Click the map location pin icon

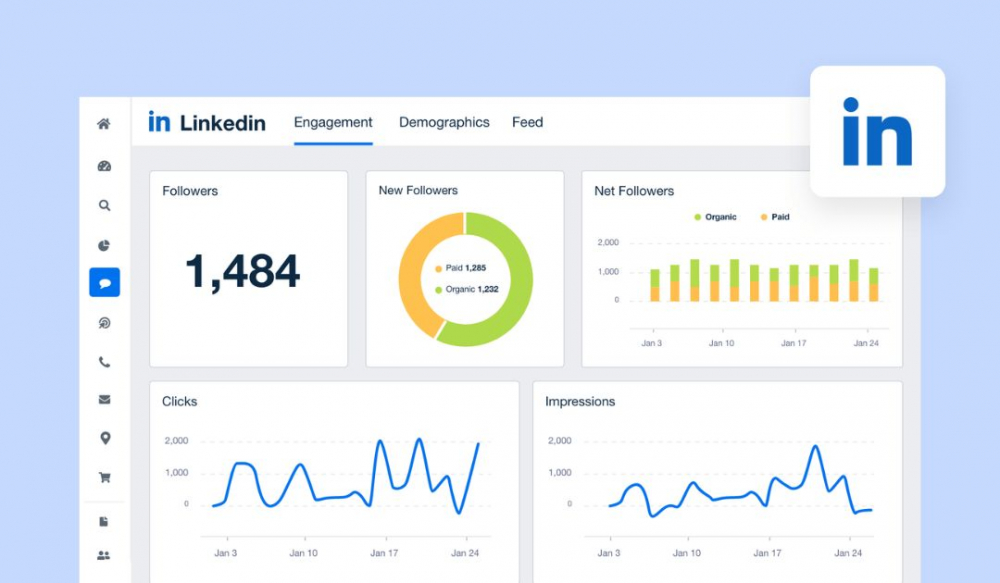coord(105,438)
